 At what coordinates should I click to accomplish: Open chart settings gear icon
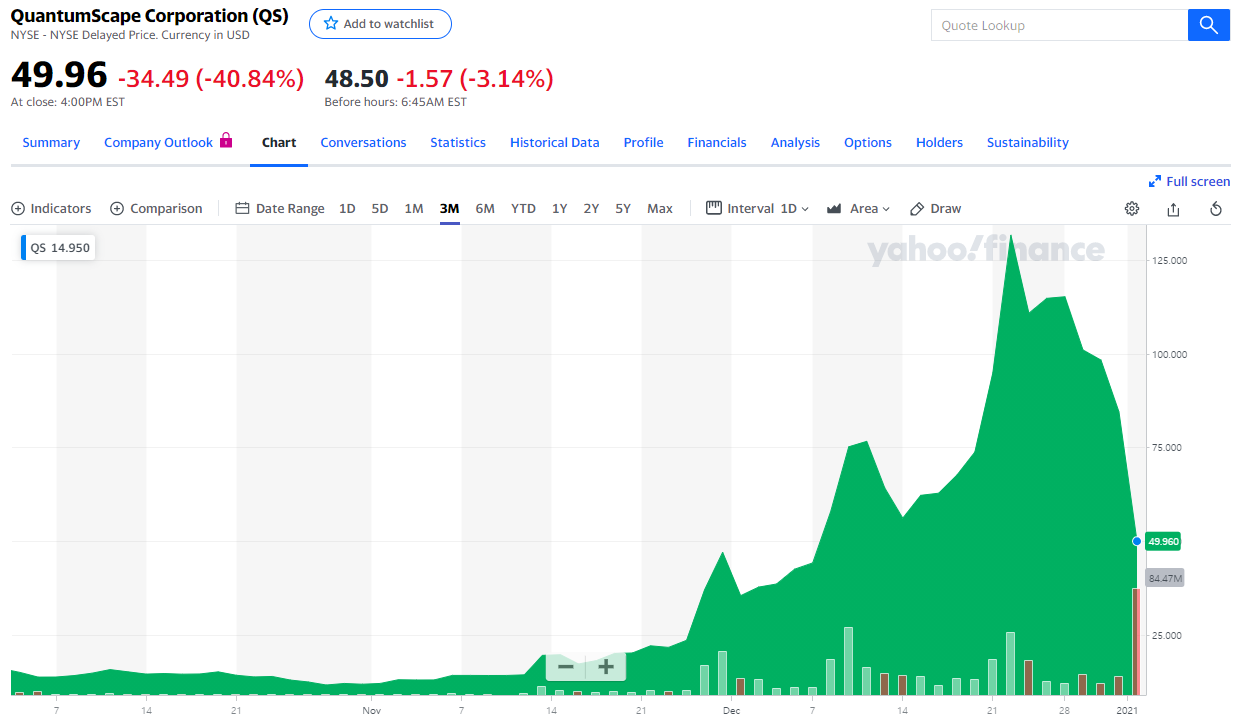point(1132,209)
